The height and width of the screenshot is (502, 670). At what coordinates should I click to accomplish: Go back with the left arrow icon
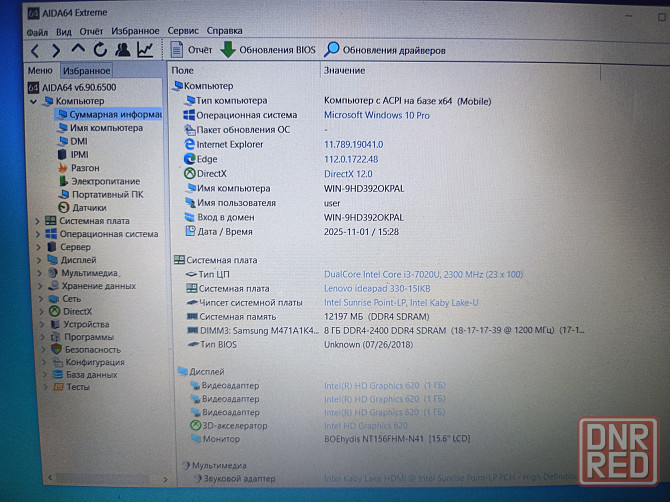click(35, 51)
